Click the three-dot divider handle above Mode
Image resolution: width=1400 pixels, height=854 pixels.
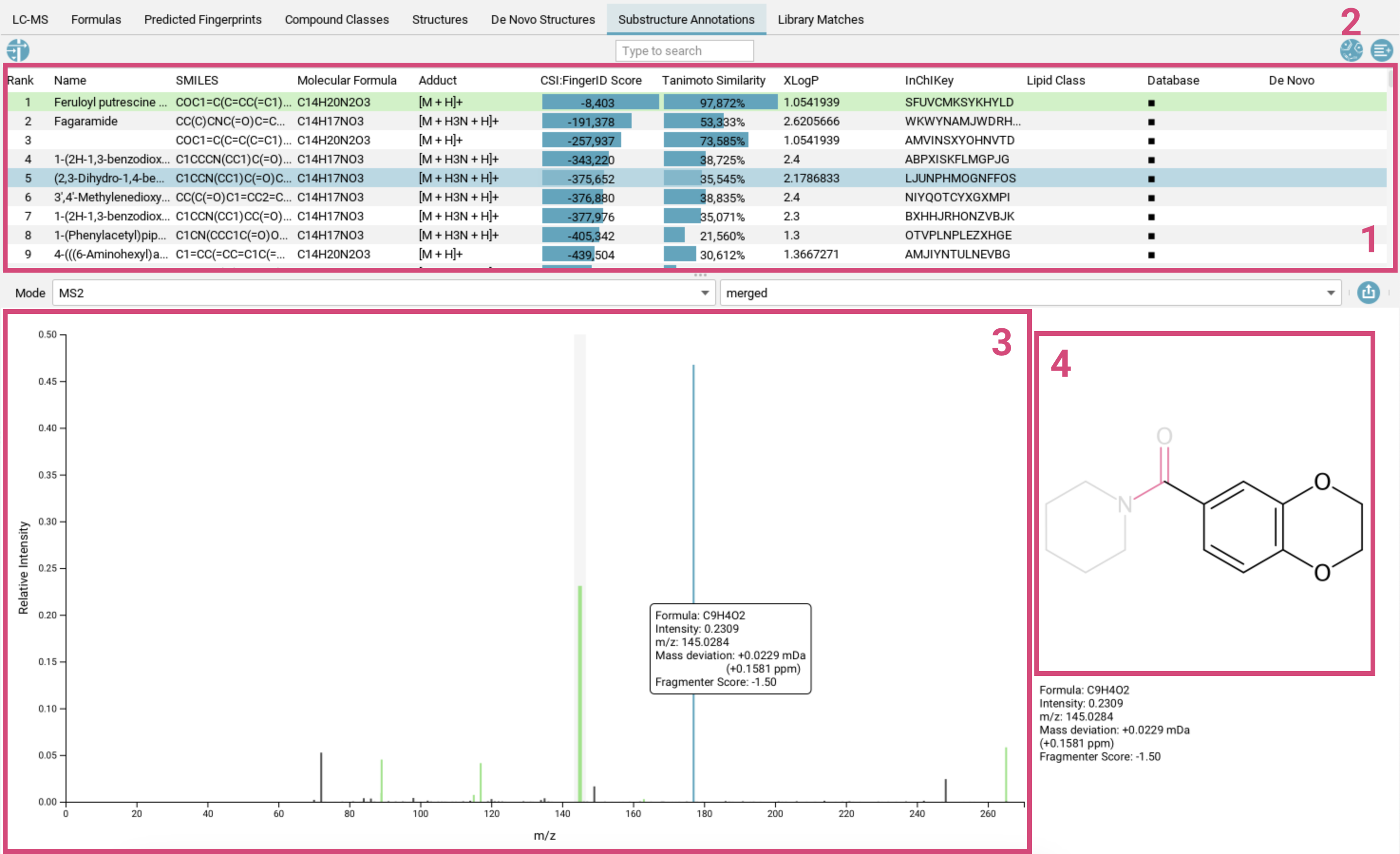click(700, 275)
